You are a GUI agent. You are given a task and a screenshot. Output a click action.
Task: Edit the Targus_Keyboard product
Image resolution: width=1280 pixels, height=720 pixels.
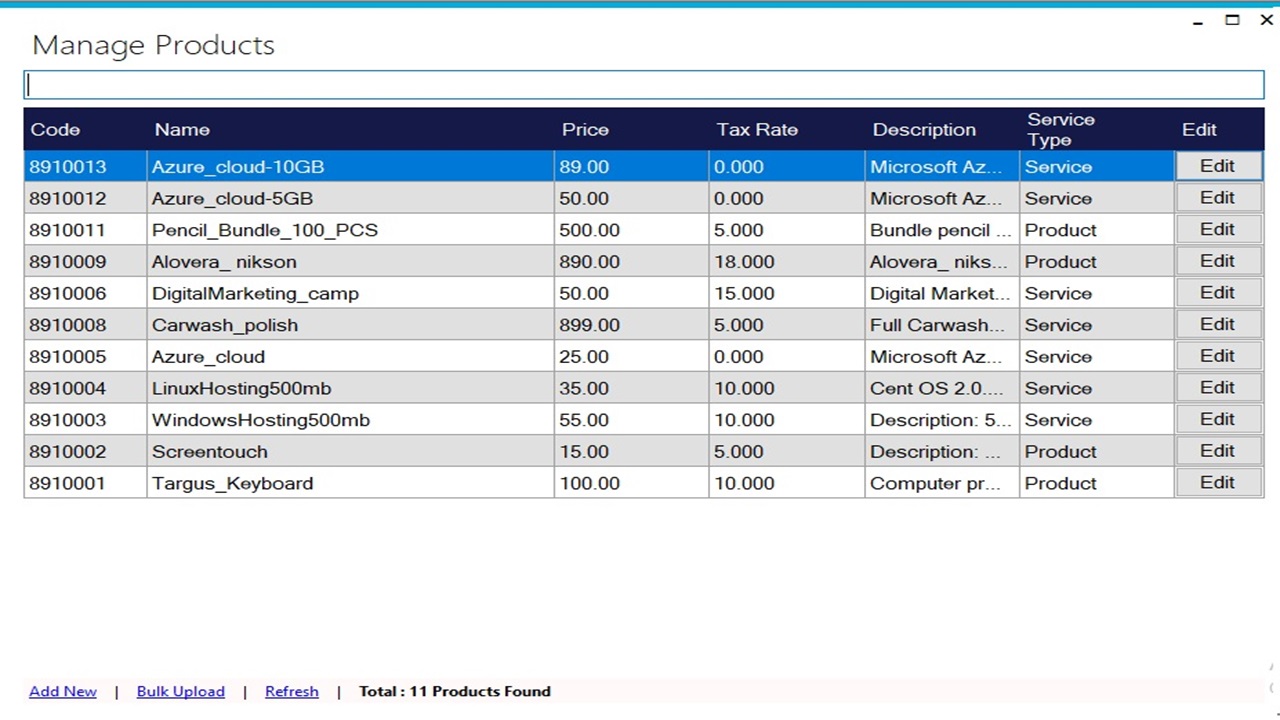coord(1217,483)
